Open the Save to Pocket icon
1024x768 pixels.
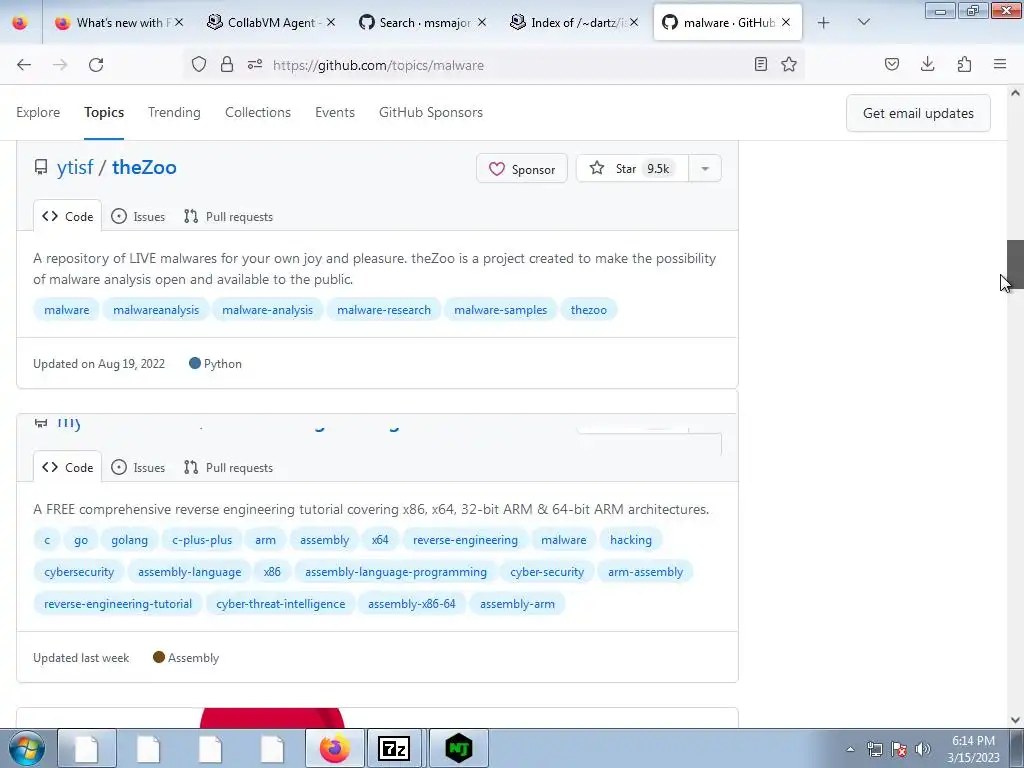891,65
